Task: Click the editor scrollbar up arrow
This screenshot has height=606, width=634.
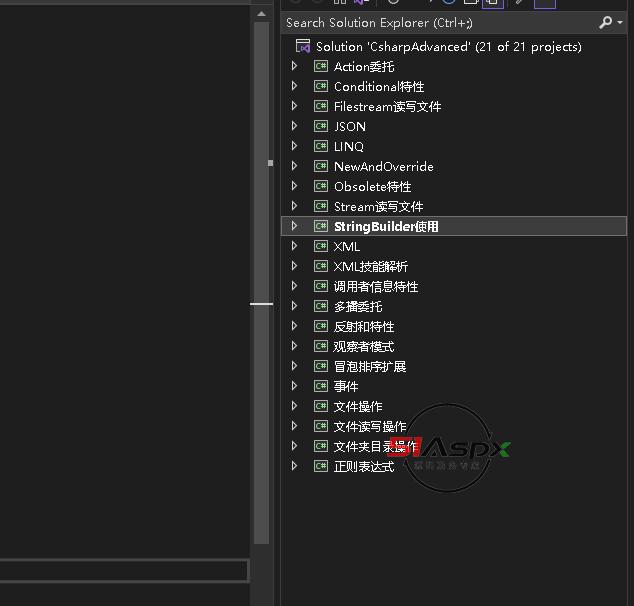Action: click(262, 14)
